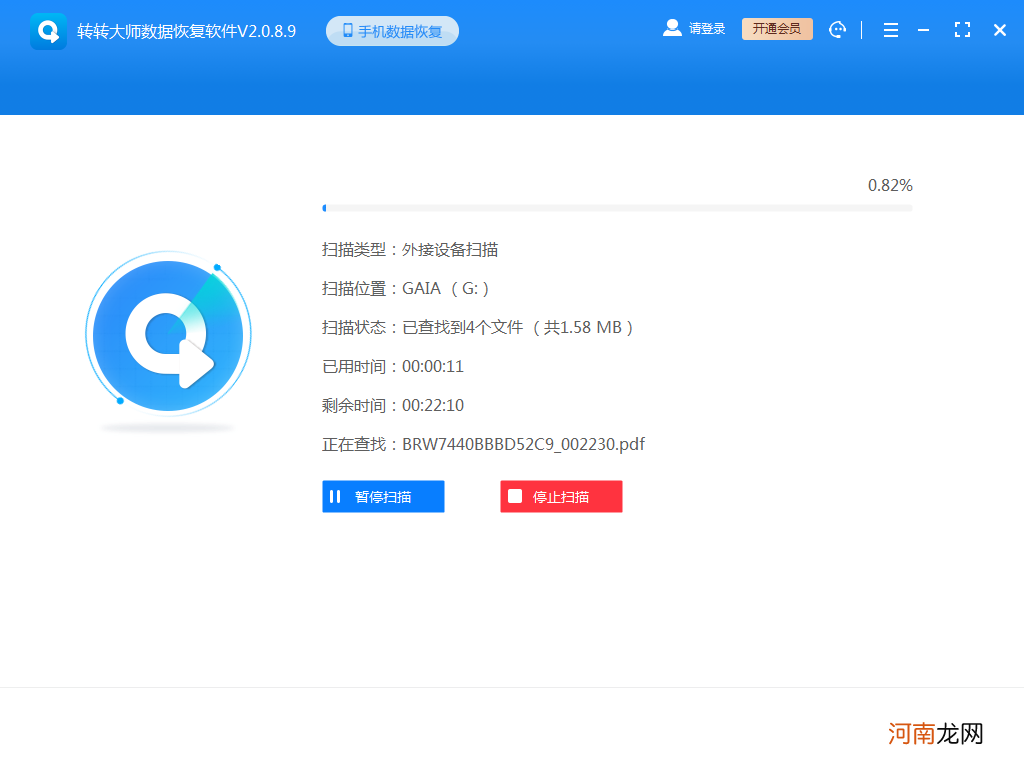The width and height of the screenshot is (1024, 768).
Task: Open the hamburger menu icon
Action: pyautogui.click(x=890, y=30)
